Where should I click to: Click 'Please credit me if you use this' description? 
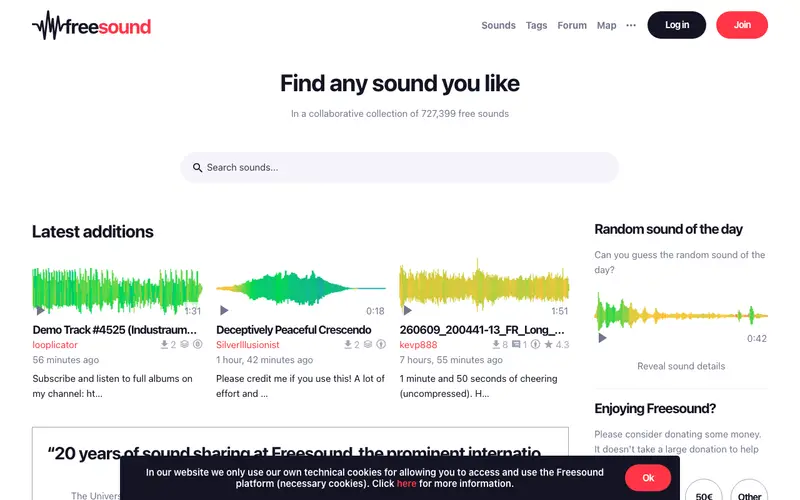[x=301, y=386]
